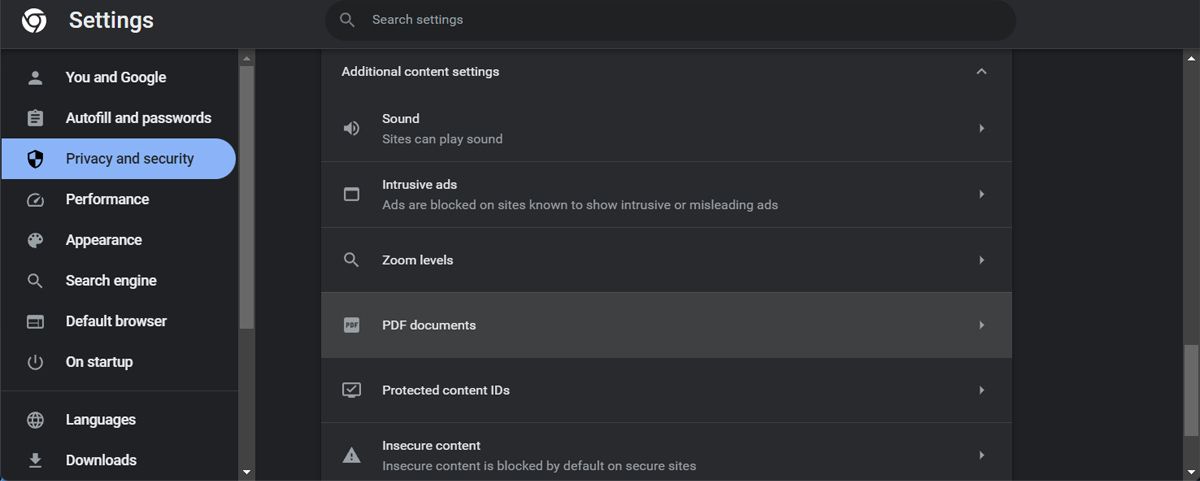Expand the Zoom levels arrow
This screenshot has height=481, width=1200.
click(981, 260)
